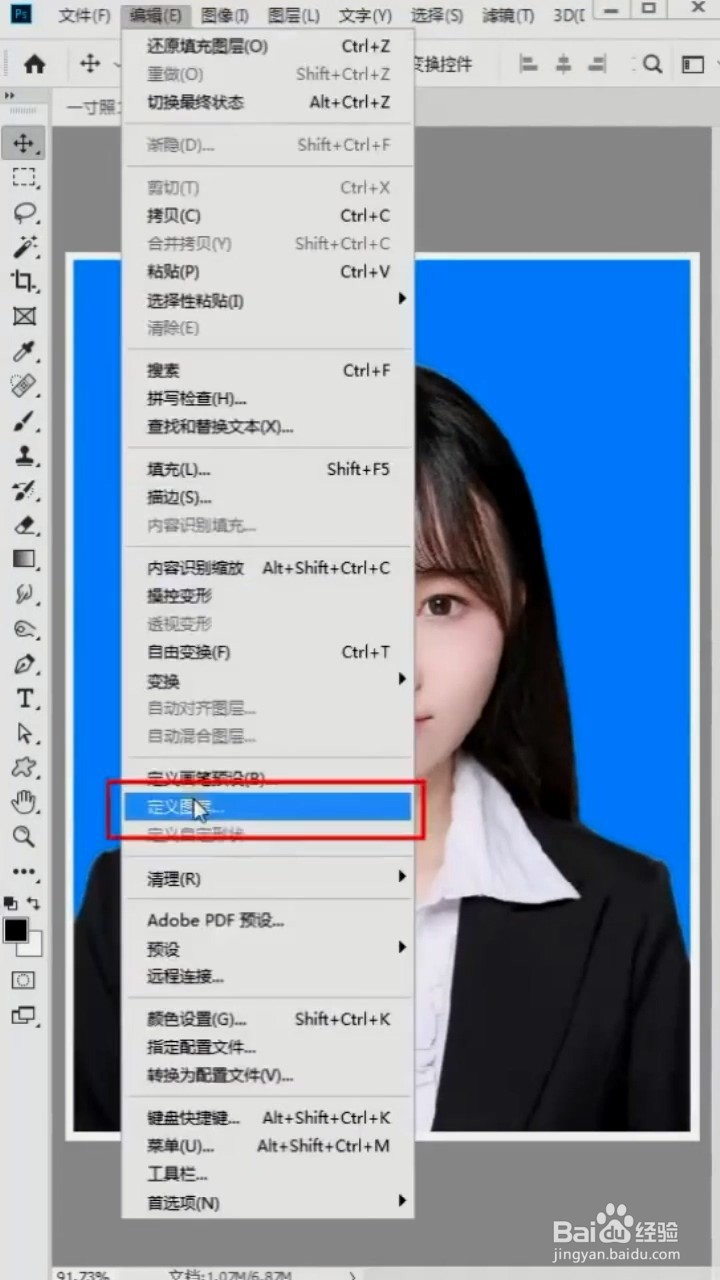Viewport: 720px width, 1280px height.
Task: Close the open 编辑(E) menu
Action: tap(156, 16)
